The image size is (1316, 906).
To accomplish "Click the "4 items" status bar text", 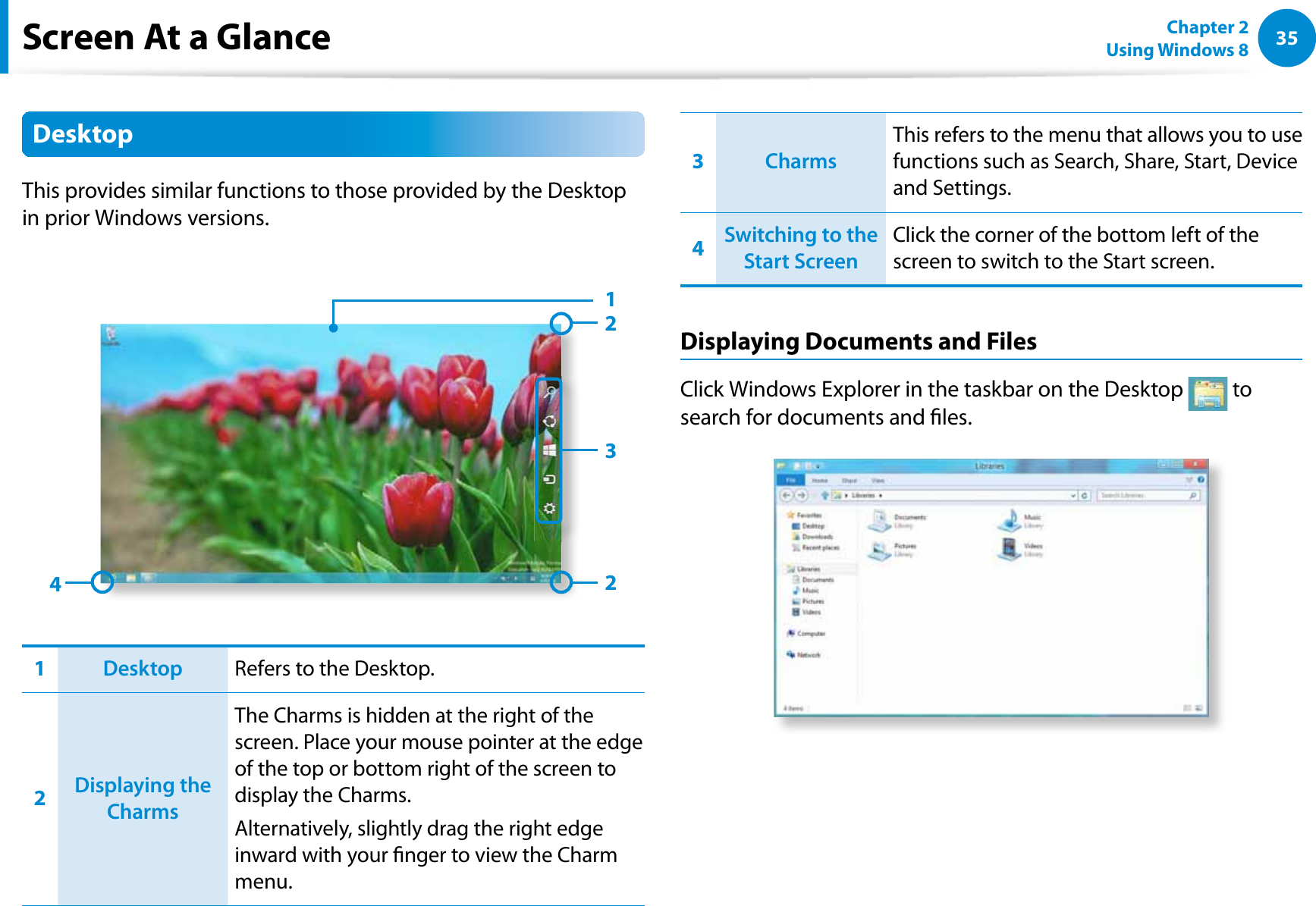I will (793, 708).
